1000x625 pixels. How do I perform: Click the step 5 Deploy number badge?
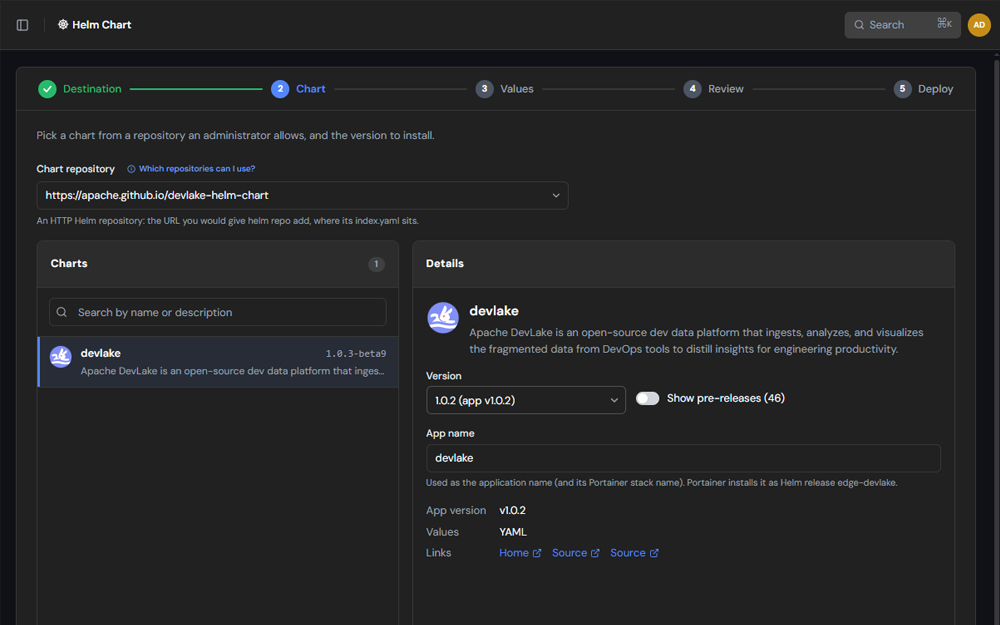click(x=902, y=89)
